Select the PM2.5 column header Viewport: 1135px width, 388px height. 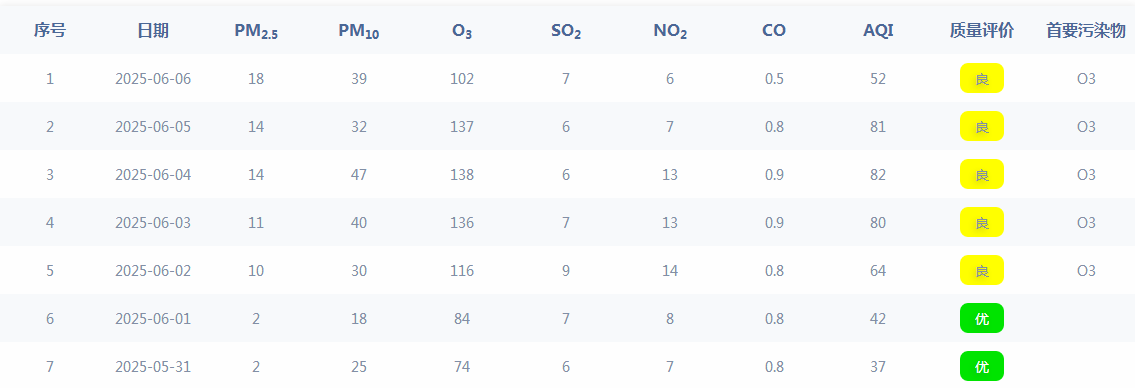click(256, 31)
